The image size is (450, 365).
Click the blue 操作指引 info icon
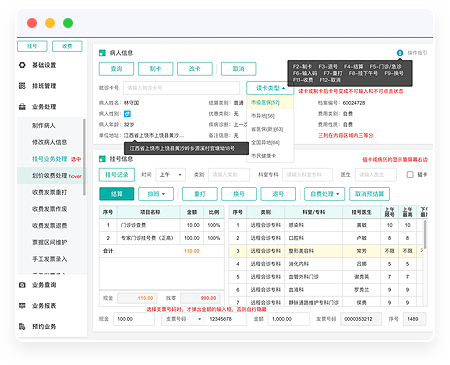point(400,53)
